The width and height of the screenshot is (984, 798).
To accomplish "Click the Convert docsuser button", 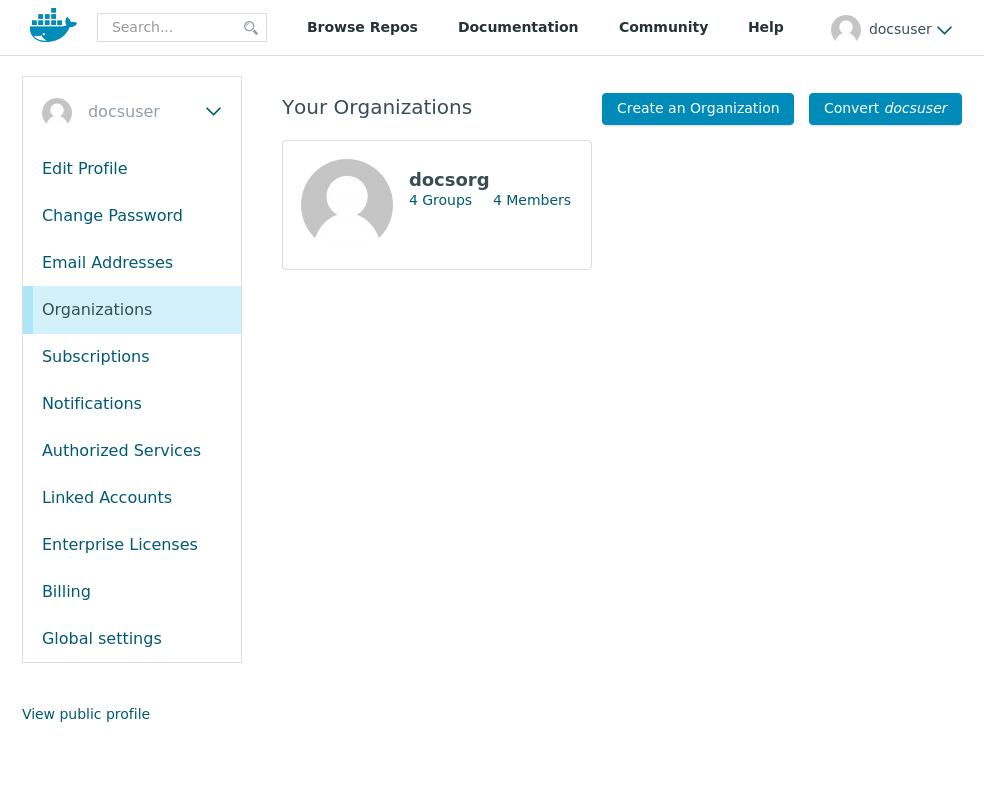I will (885, 109).
